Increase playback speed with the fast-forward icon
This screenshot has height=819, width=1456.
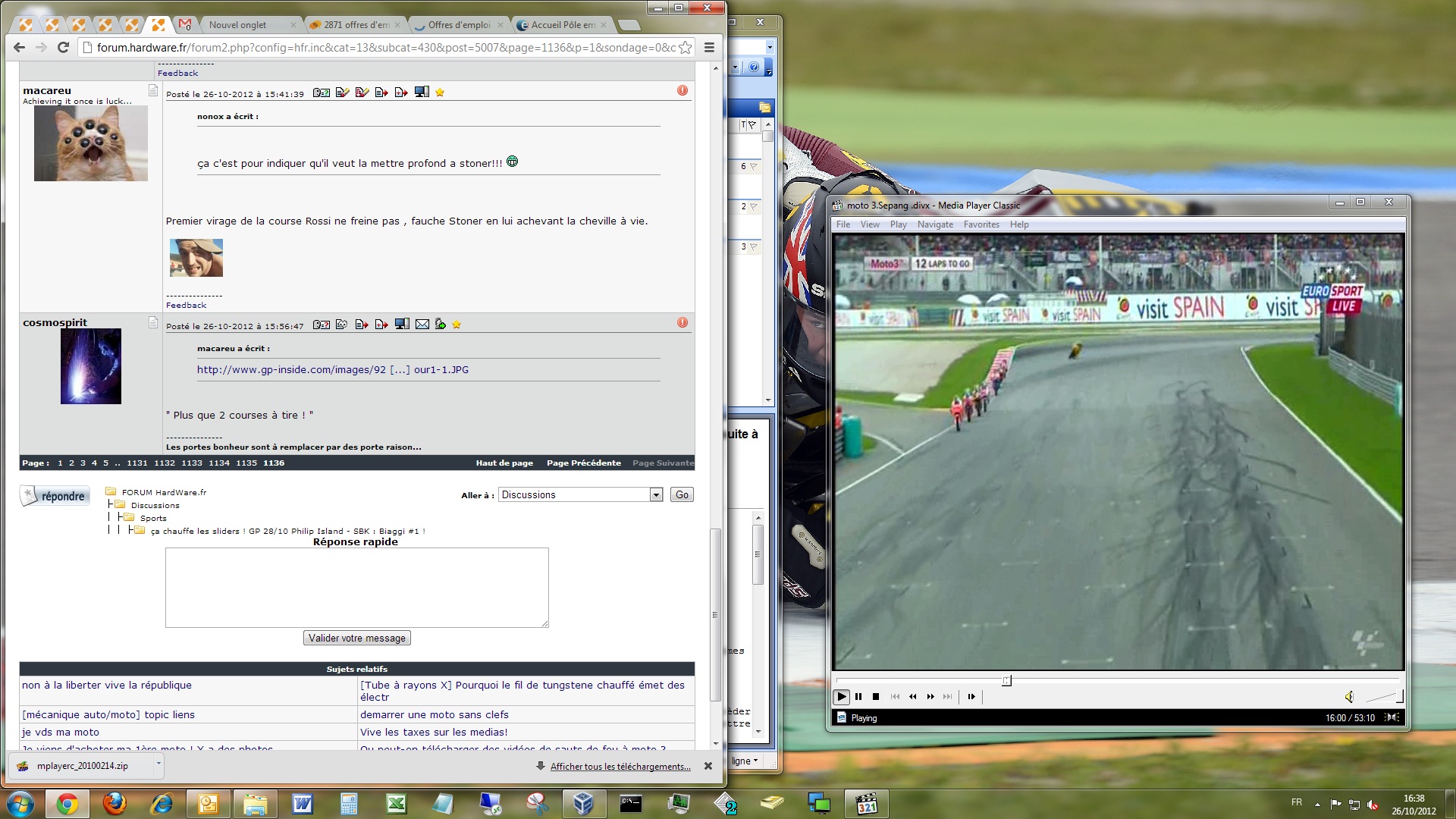click(x=930, y=696)
